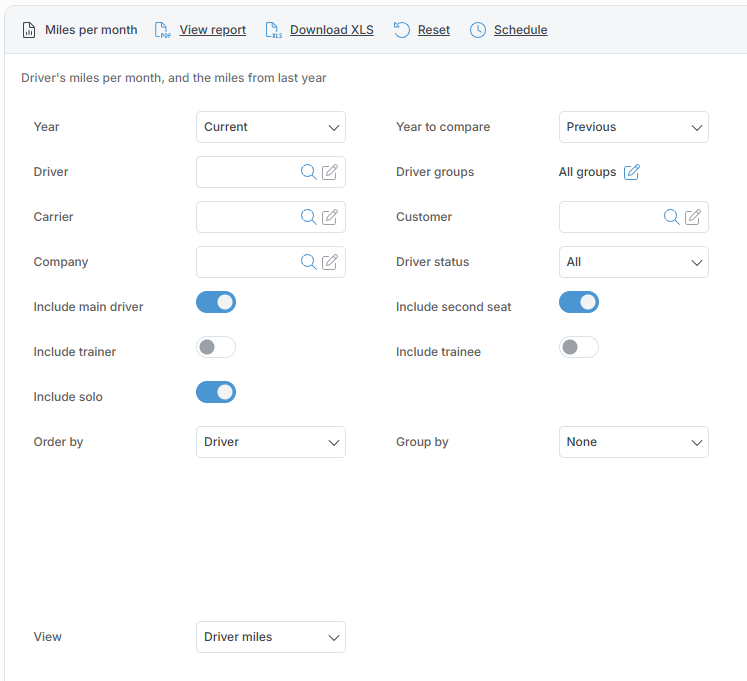Screen dimensions: 747x681
Task: Open the Order by dropdown
Action: point(271,442)
